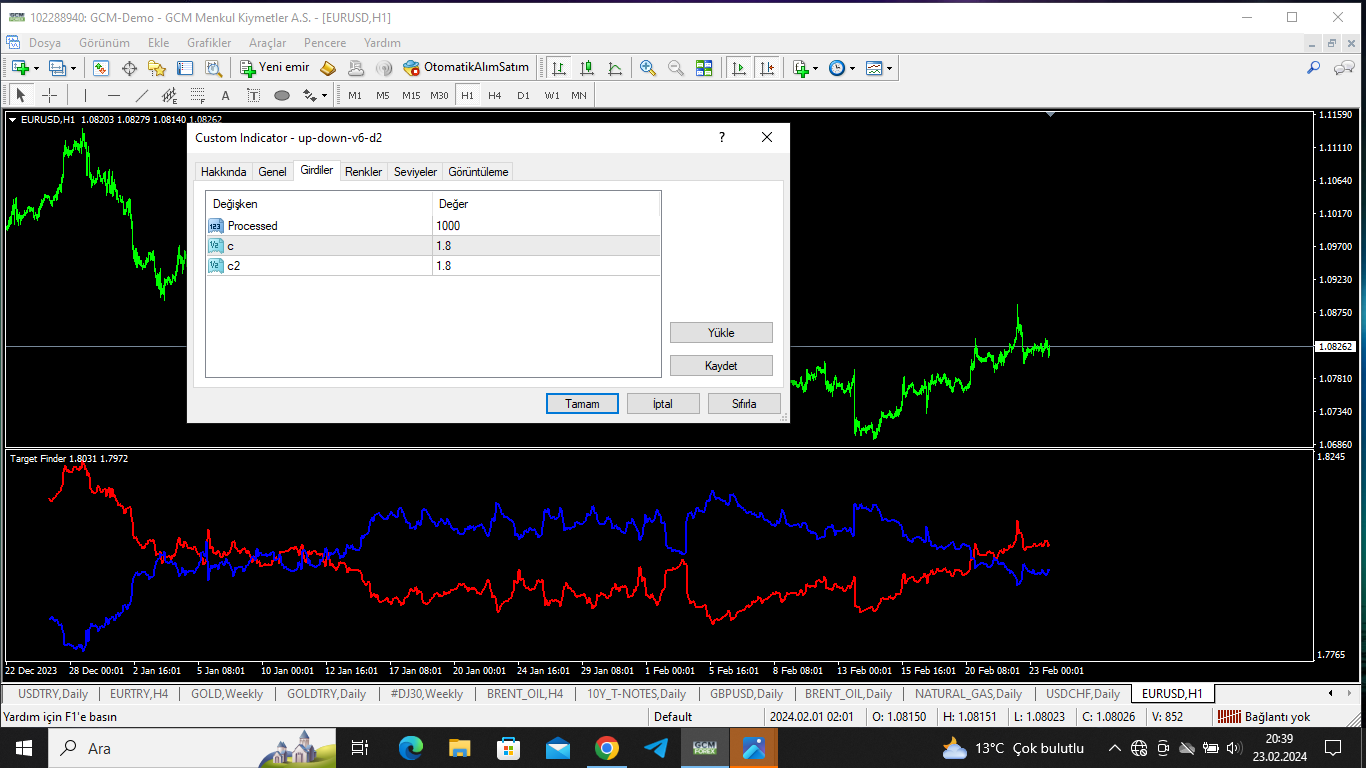Select the value field of variable c
The height and width of the screenshot is (768, 1366).
point(546,246)
